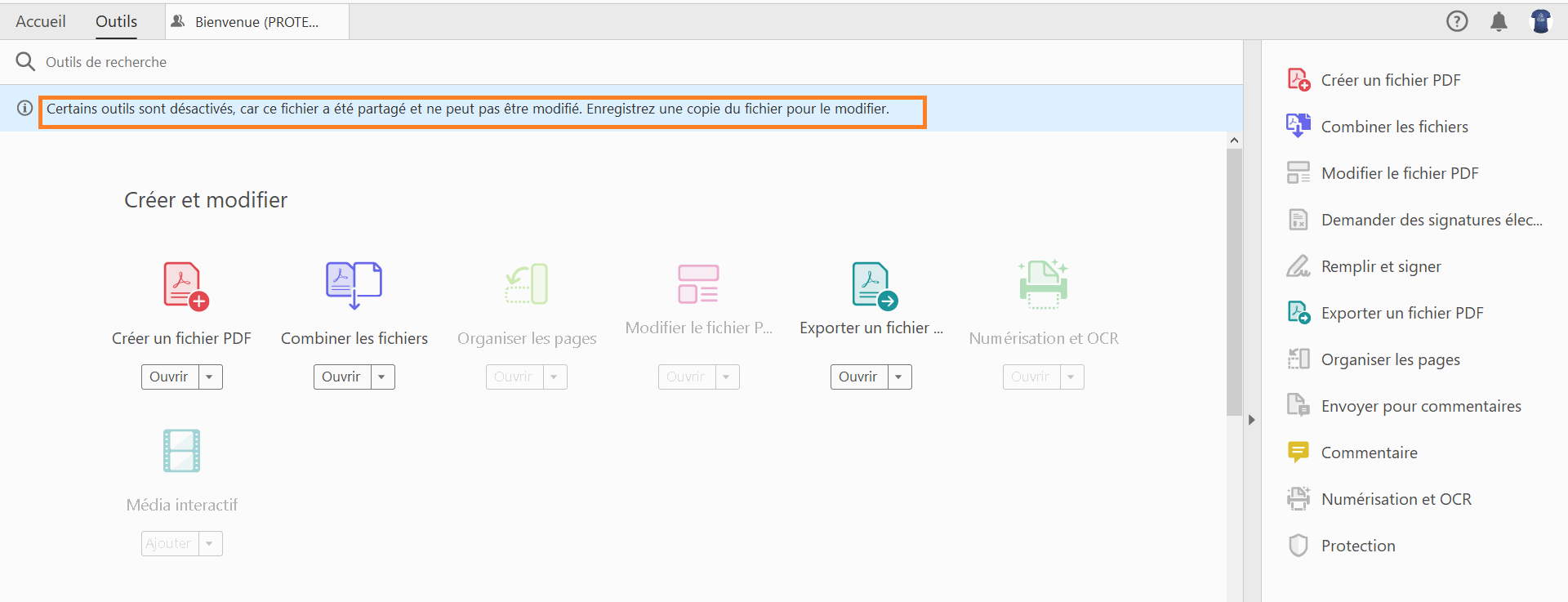Screen dimensions: 1568x602
Task: Expand dropdown arrow beside Exporter un fichier Ouvrir
Action: pyautogui.click(x=899, y=377)
